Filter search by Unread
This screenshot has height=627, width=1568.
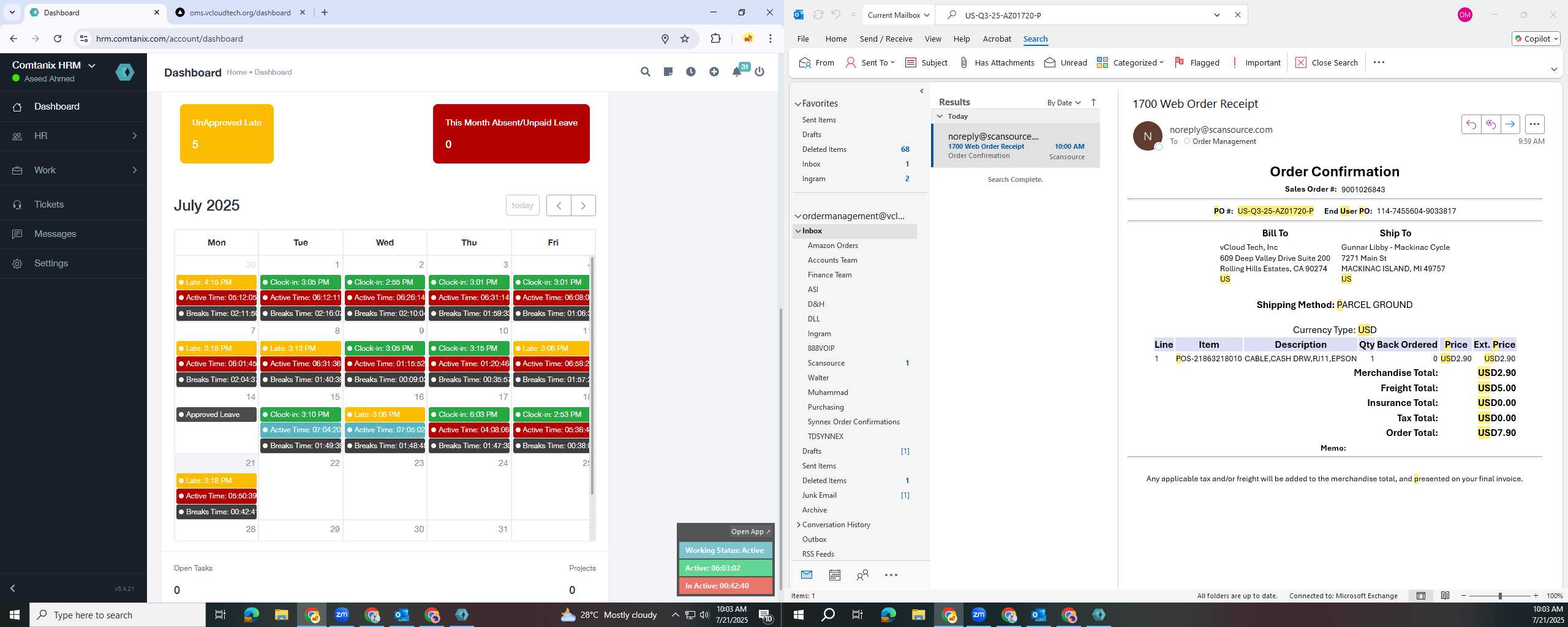[1066, 62]
